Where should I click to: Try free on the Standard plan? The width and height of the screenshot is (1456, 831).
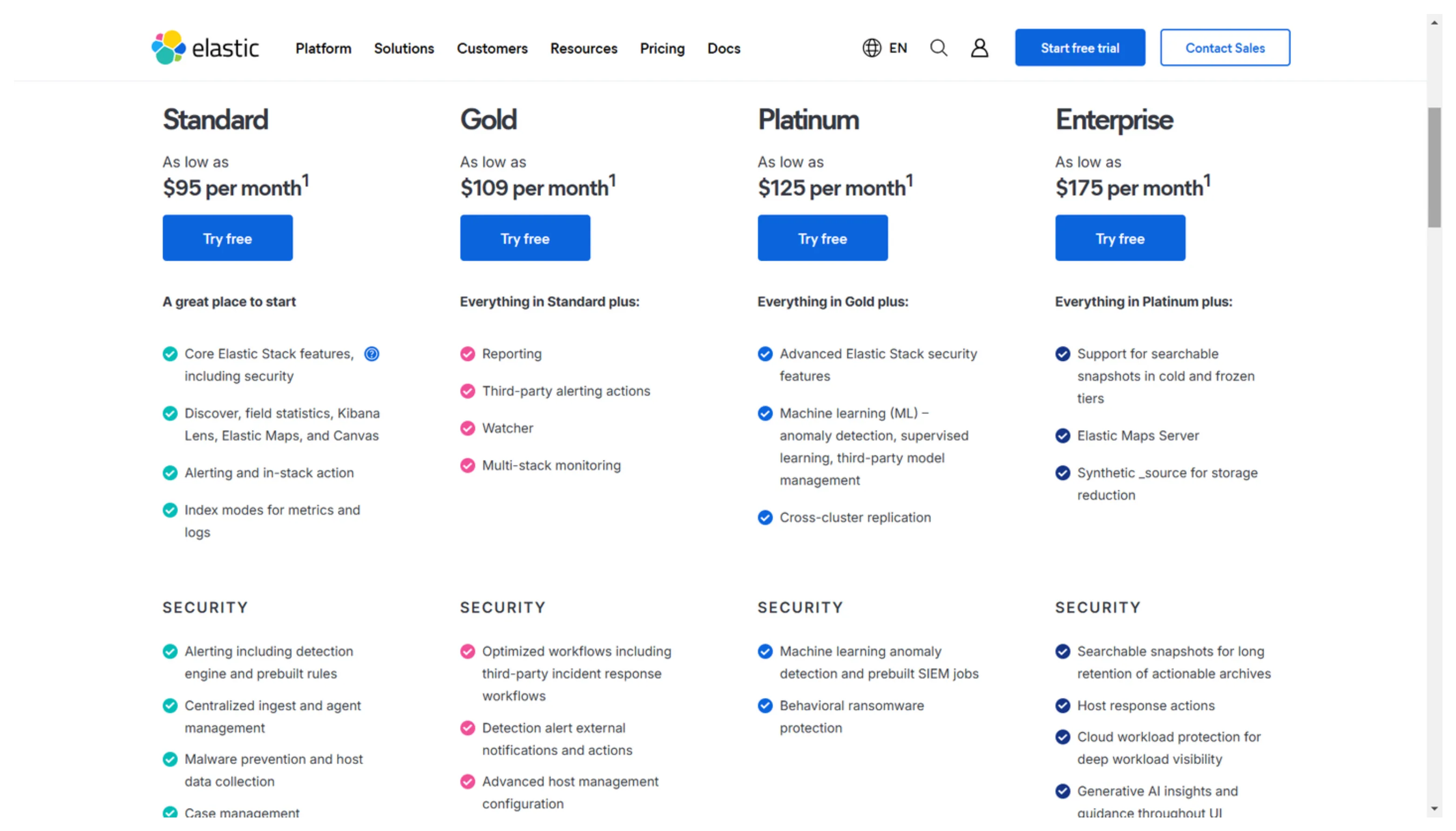pos(227,238)
